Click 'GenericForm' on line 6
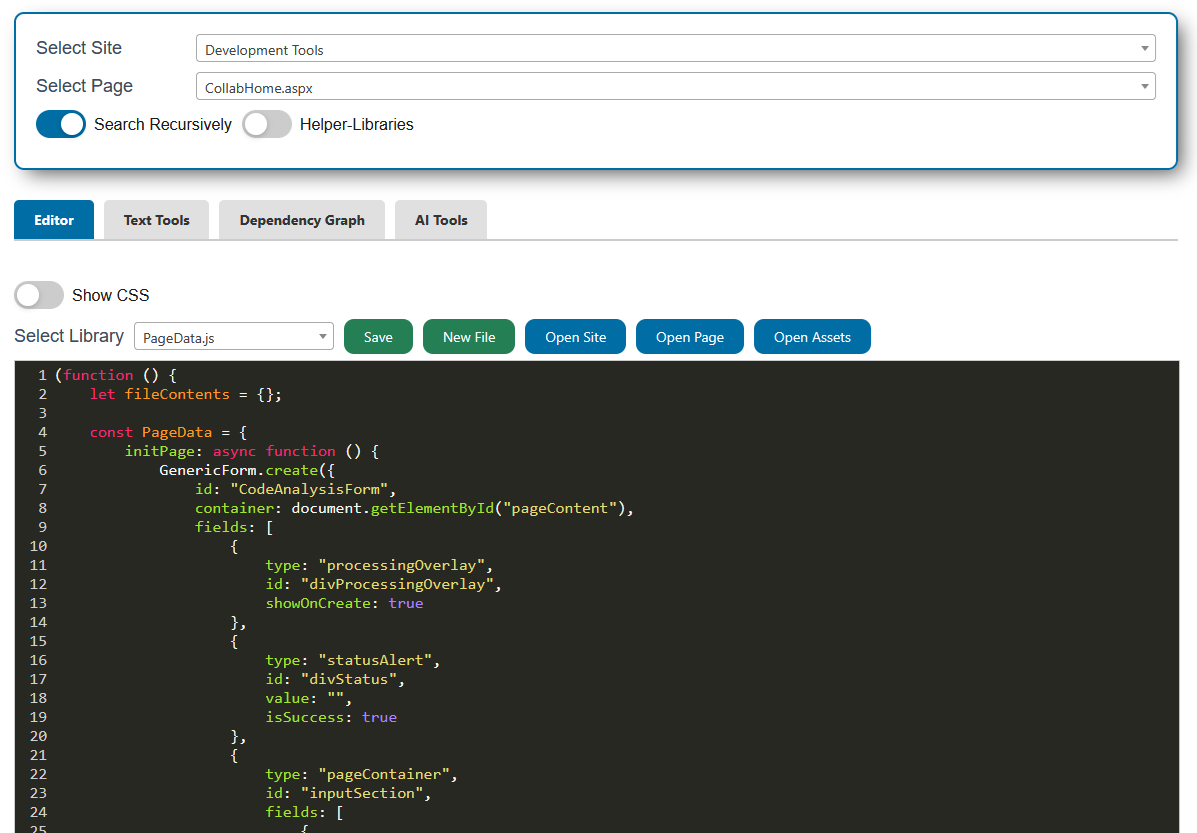Screen dimensions: 1197x833 pyautogui.click(x=208, y=470)
